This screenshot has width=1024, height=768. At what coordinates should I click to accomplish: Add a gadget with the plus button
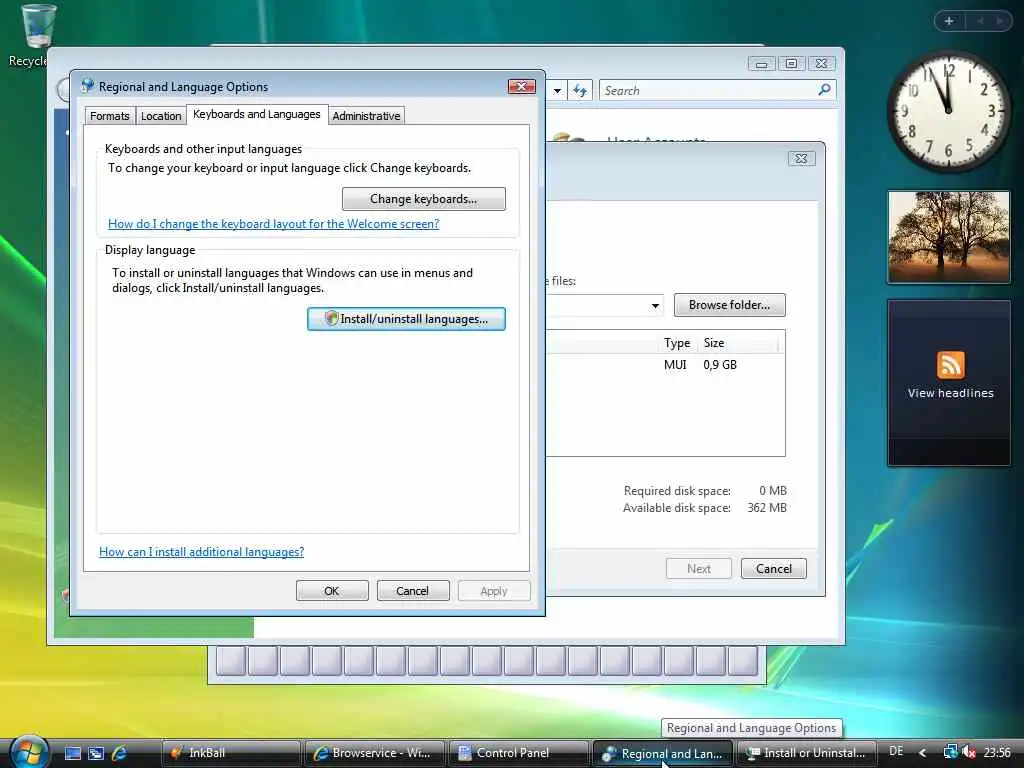click(949, 21)
